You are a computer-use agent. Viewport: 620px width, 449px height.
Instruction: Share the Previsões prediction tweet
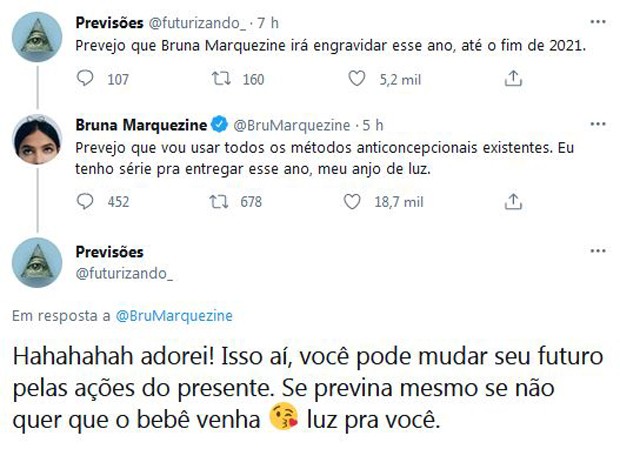click(512, 77)
